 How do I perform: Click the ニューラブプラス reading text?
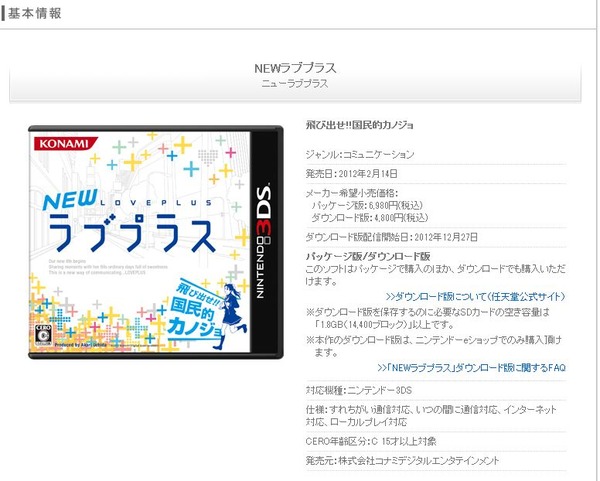click(x=295, y=83)
